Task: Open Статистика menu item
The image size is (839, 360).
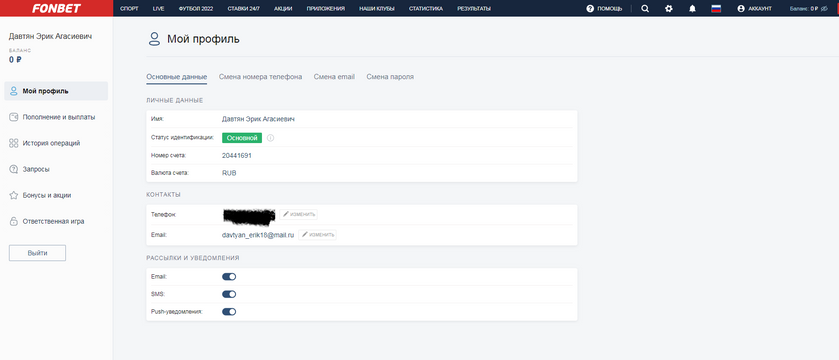Action: 426,9
